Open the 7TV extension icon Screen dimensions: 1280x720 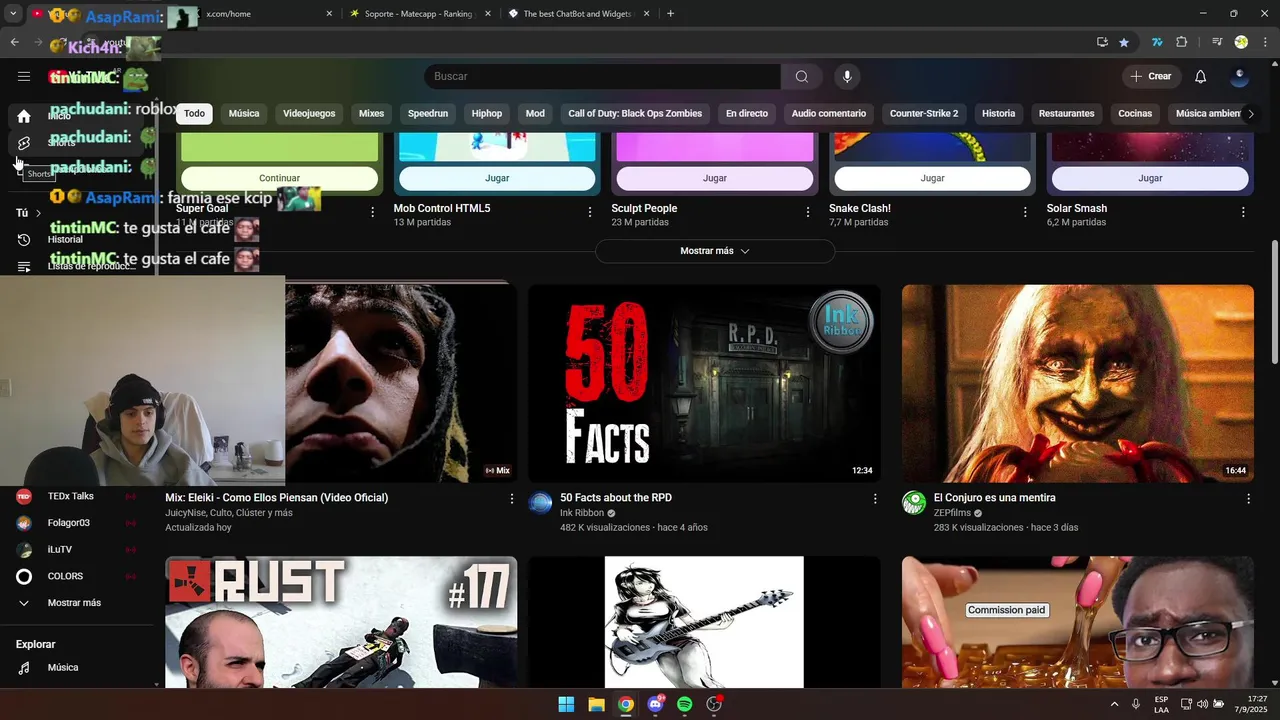[1157, 42]
